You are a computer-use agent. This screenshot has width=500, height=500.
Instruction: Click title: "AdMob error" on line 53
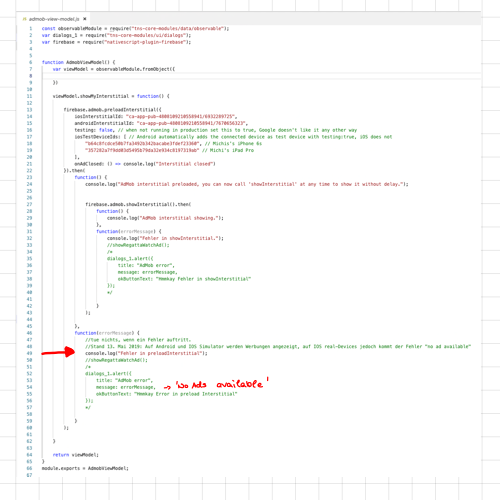(x=124, y=380)
